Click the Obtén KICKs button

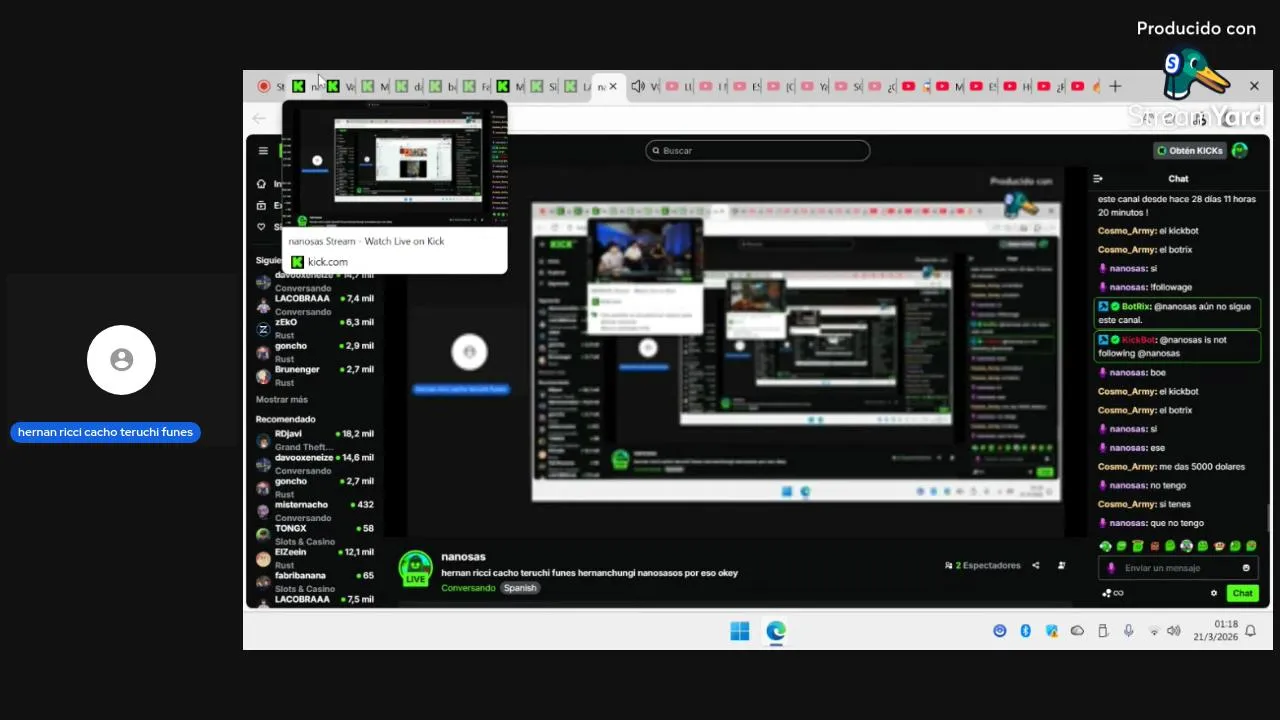[1190, 151]
